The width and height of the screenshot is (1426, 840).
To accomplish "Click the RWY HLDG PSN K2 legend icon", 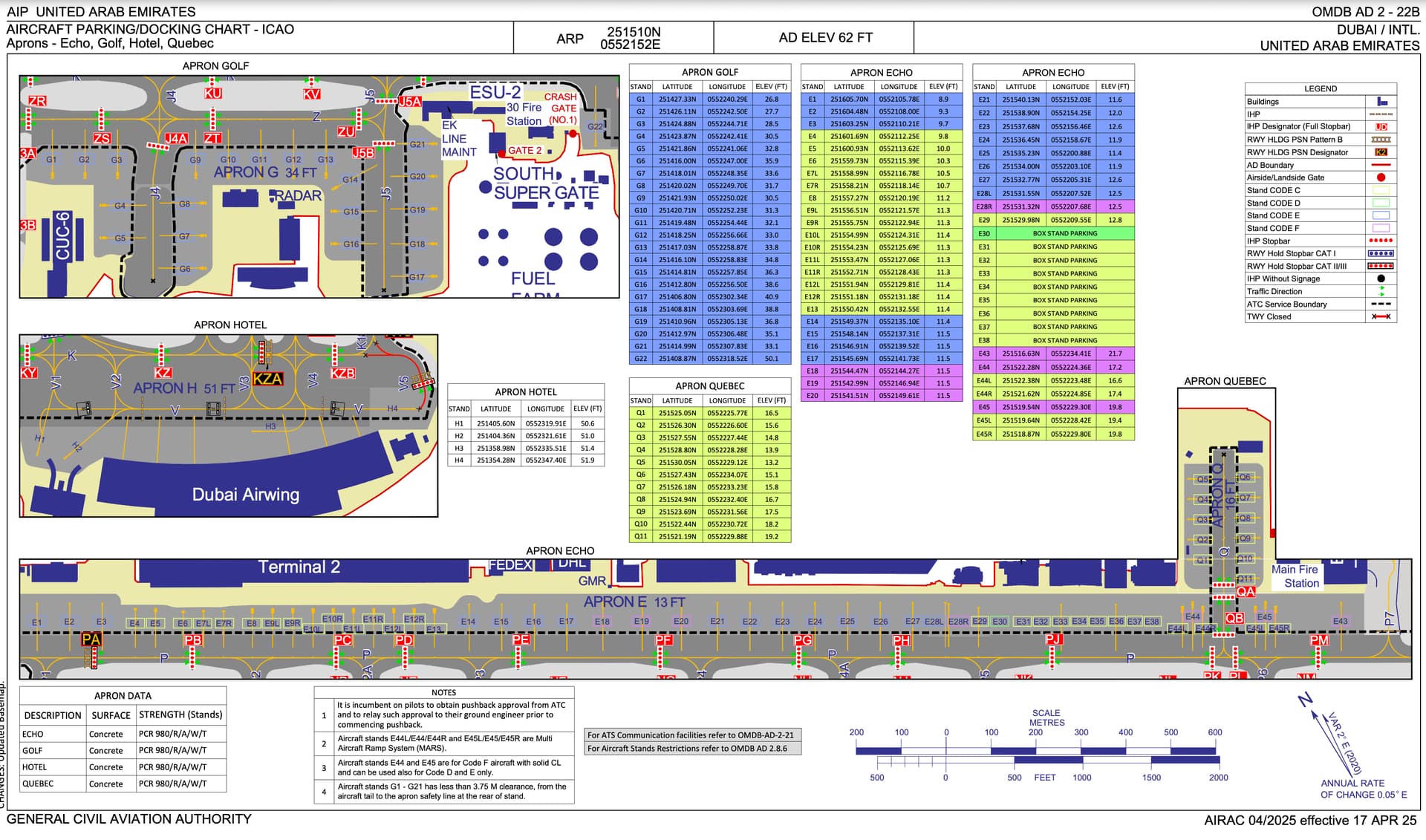I will click(x=1381, y=152).
